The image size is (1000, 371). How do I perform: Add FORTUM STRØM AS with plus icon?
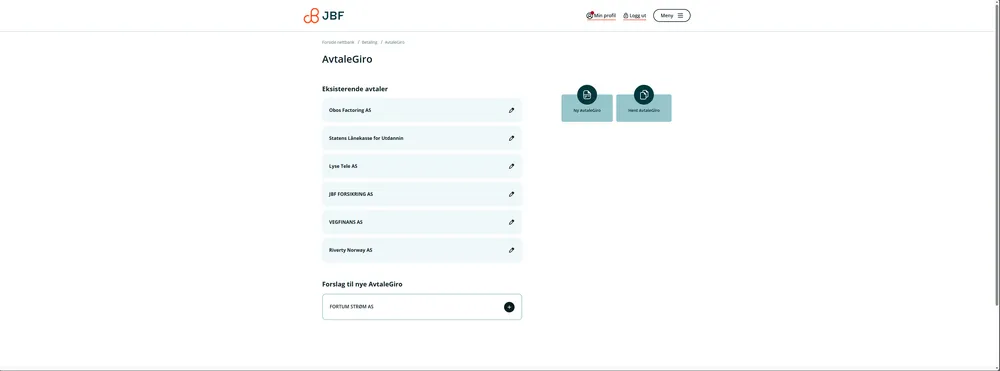click(509, 307)
